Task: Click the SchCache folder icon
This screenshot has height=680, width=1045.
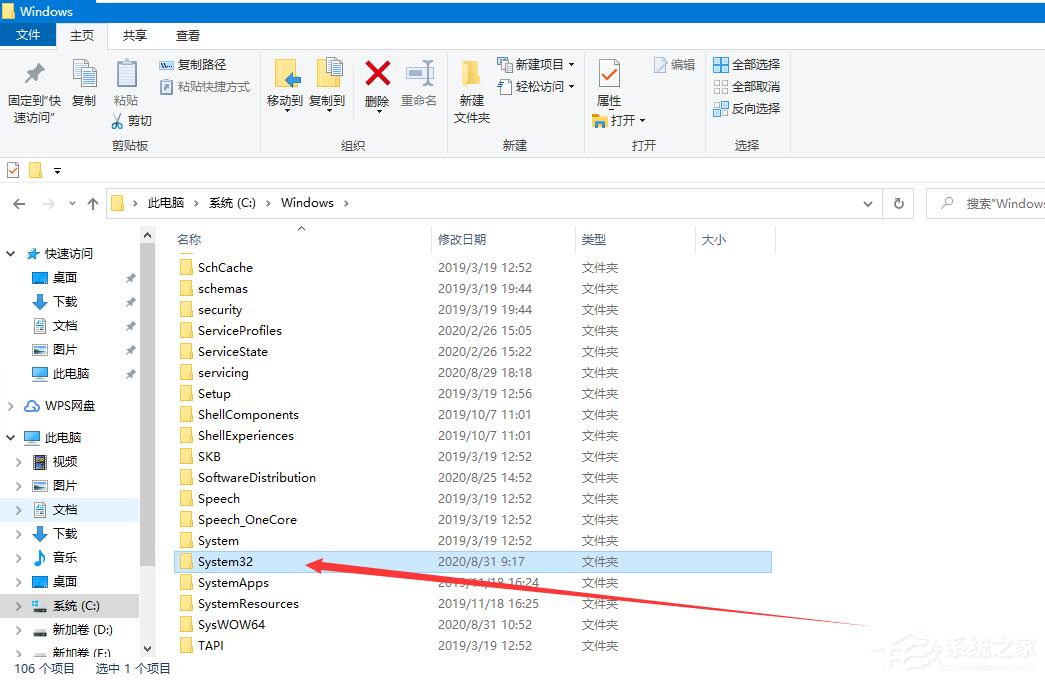Action: (187, 268)
